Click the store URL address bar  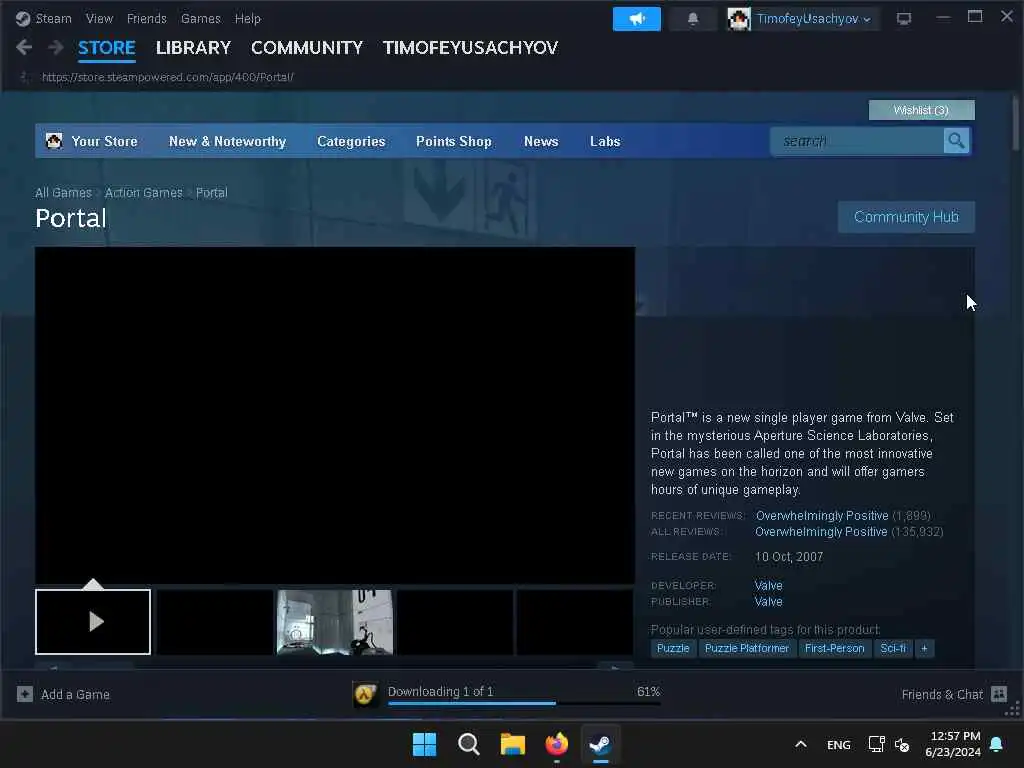[x=168, y=77]
